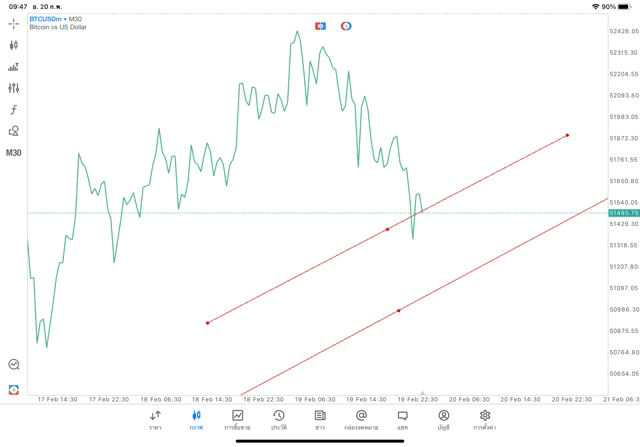The height and width of the screenshot is (447, 640).
Task: Open chart type candlestick settings
Action: (14, 45)
